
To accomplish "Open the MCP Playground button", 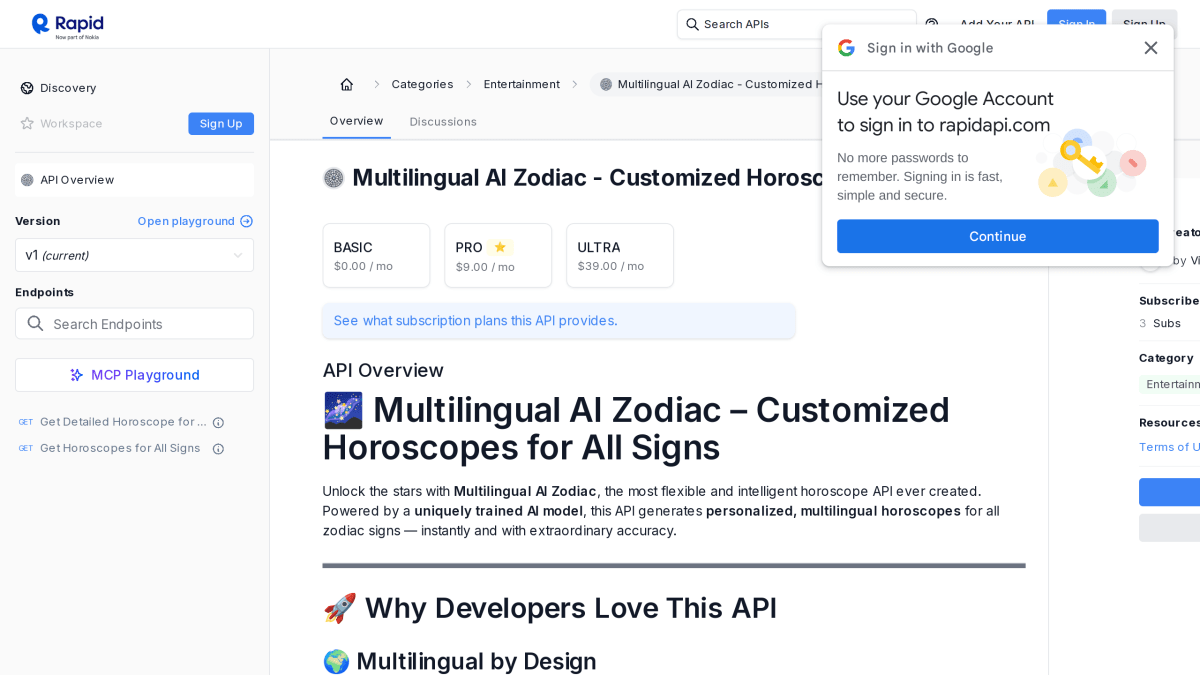I will pyautogui.click(x=134, y=375).
